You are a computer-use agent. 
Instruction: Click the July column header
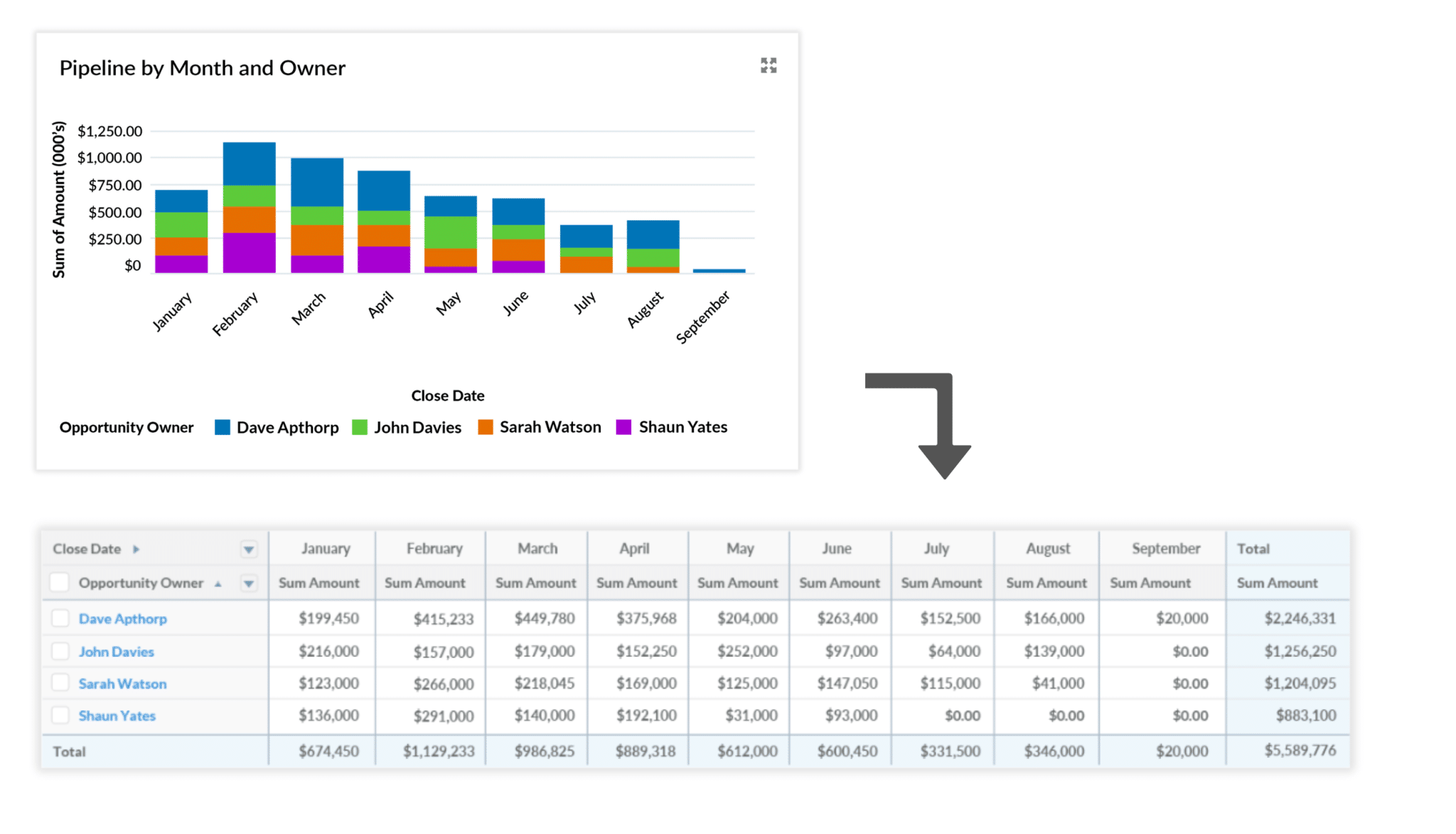click(937, 548)
